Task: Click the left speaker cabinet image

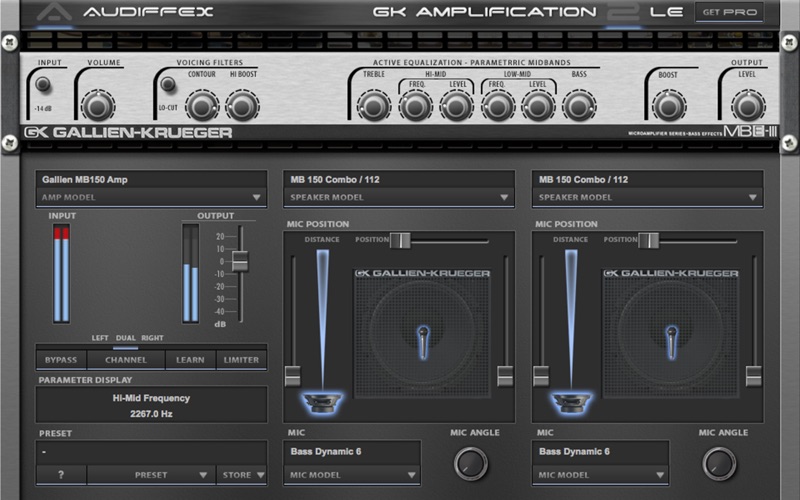Action: click(422, 334)
